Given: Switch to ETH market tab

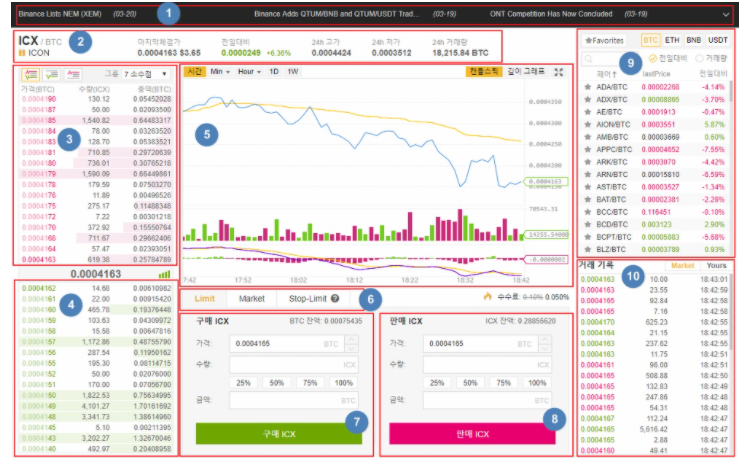Looking at the screenshot, I should [x=672, y=40].
